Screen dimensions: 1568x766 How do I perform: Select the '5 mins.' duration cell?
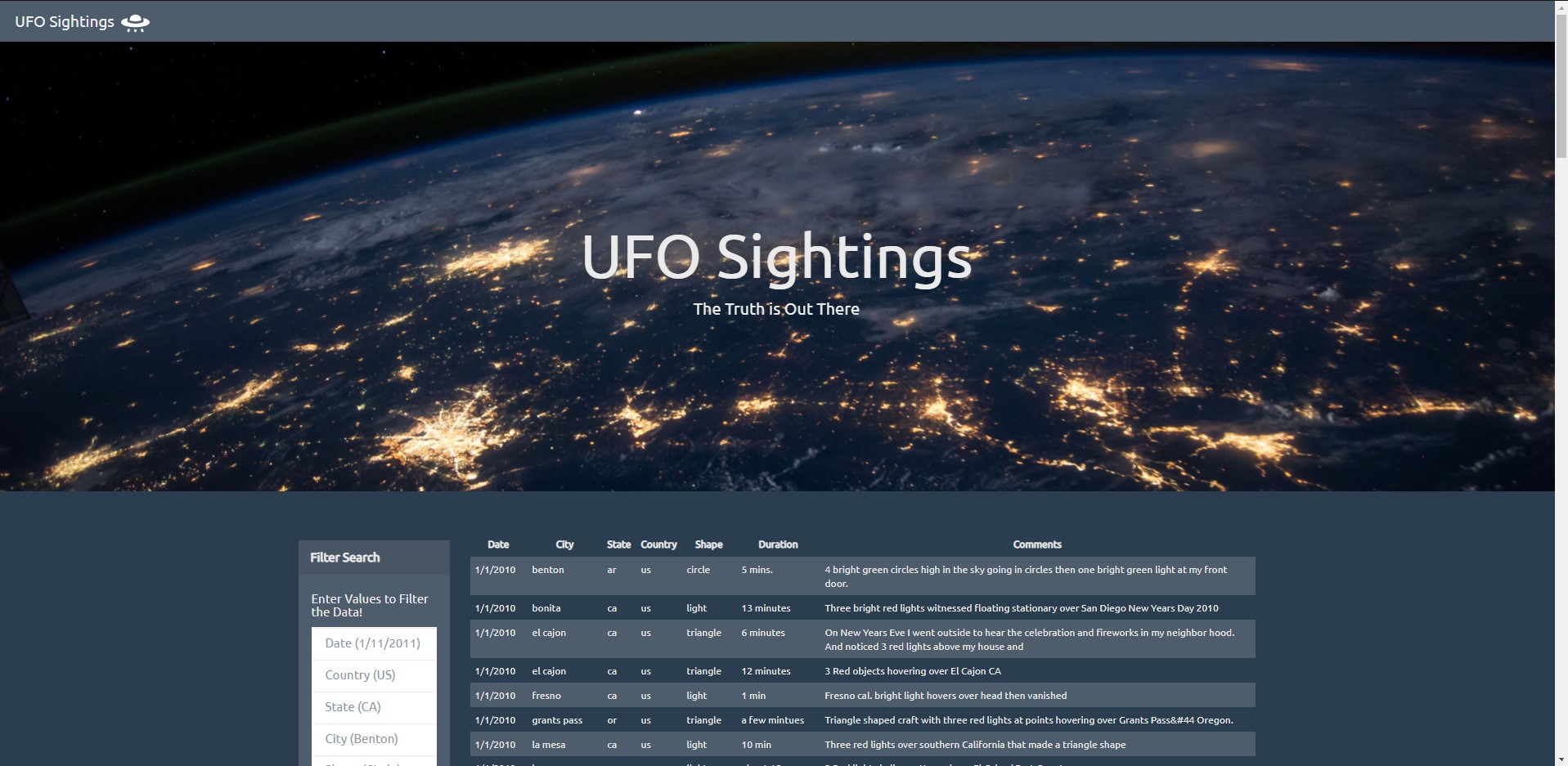(x=757, y=570)
